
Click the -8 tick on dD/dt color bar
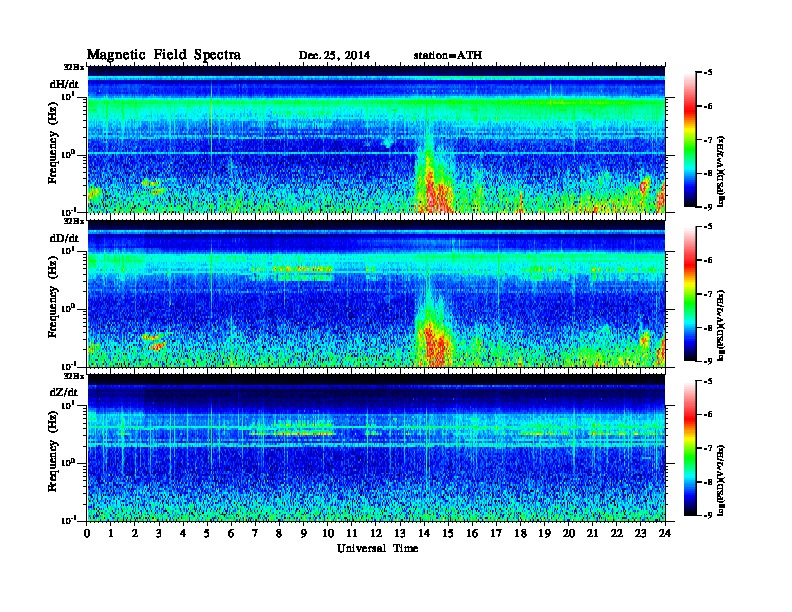708,328
